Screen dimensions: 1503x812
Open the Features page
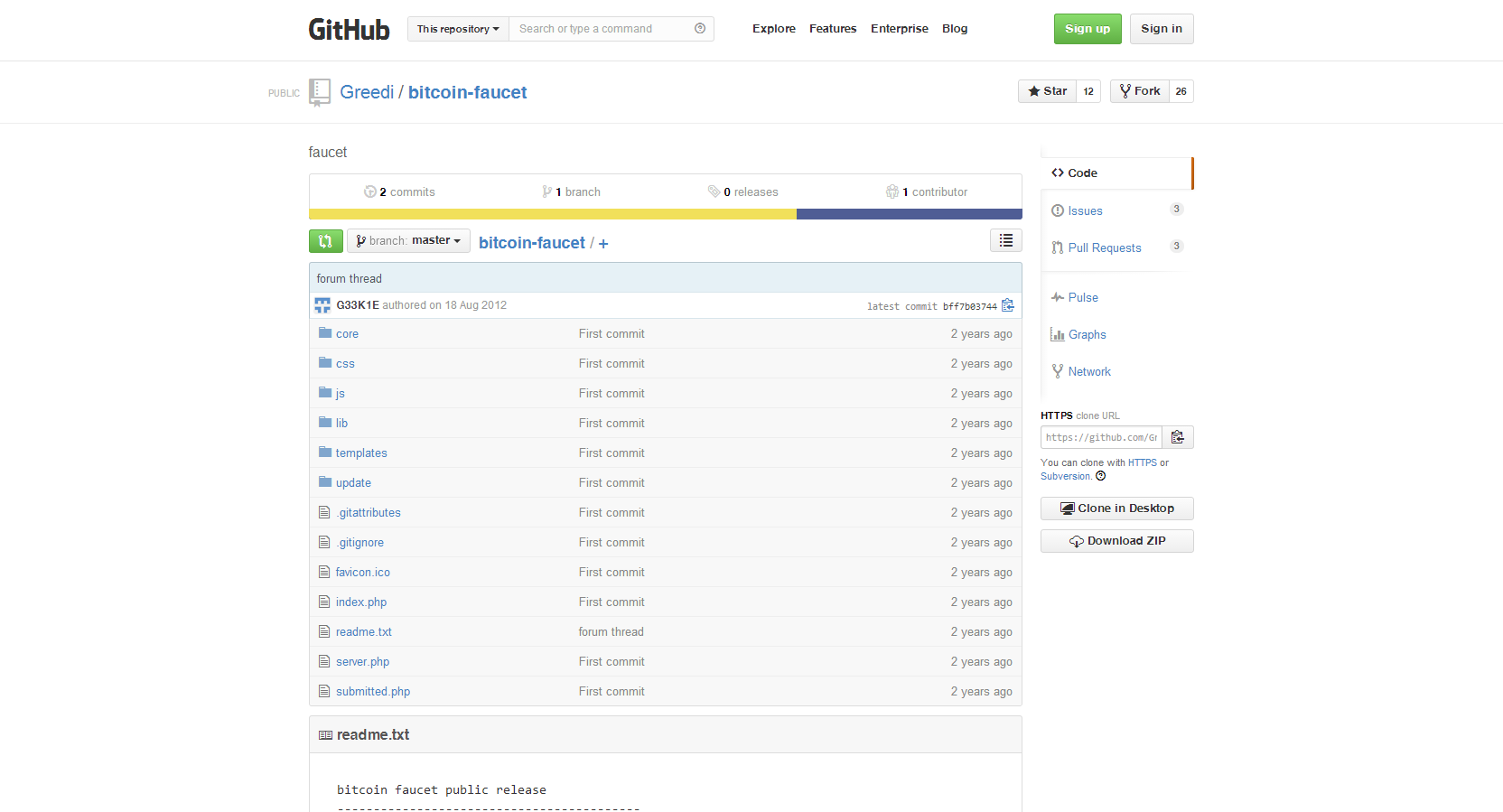(833, 29)
